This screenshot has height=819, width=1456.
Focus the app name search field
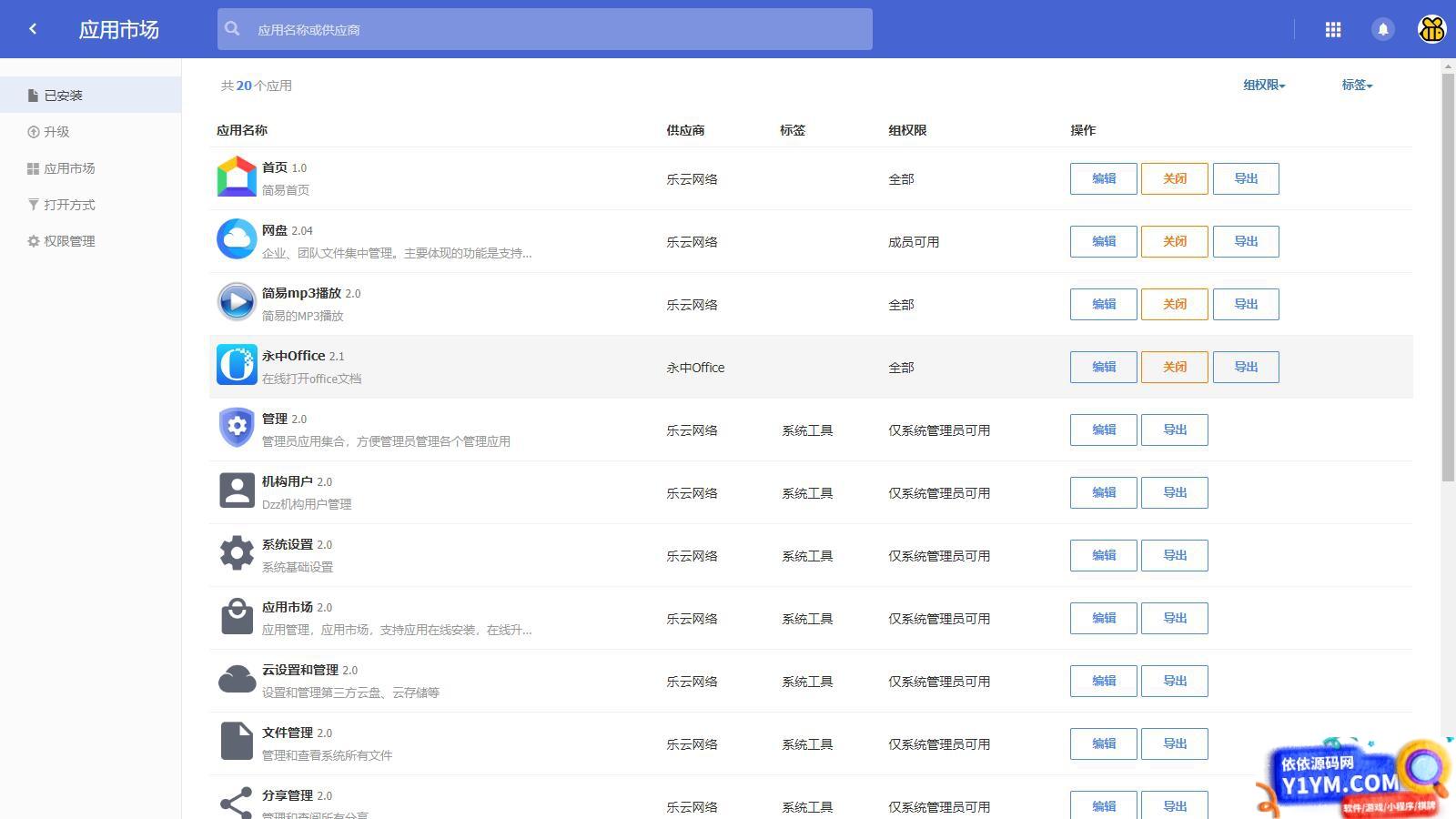pos(544,29)
